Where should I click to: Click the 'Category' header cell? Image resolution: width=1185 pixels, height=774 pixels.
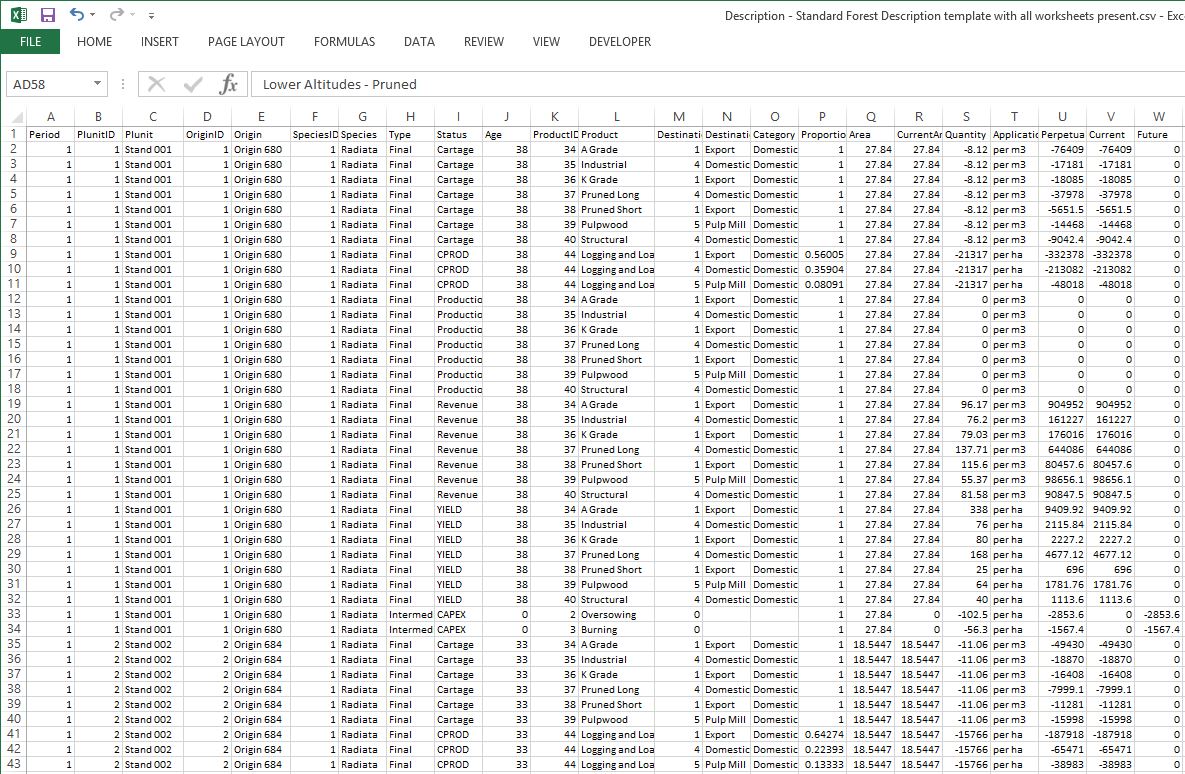(x=775, y=135)
